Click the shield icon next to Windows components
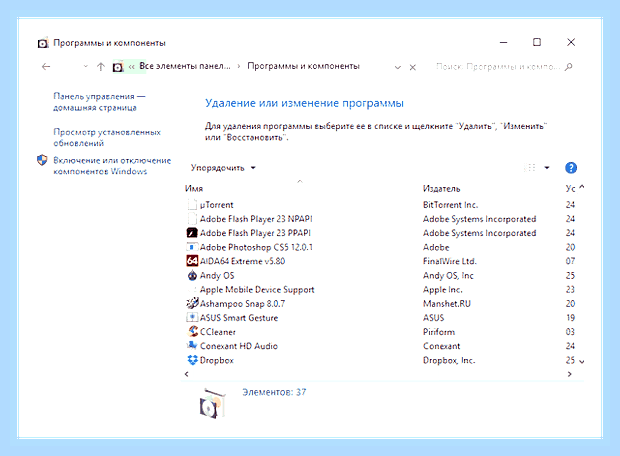This screenshot has width=620, height=456. point(42,160)
